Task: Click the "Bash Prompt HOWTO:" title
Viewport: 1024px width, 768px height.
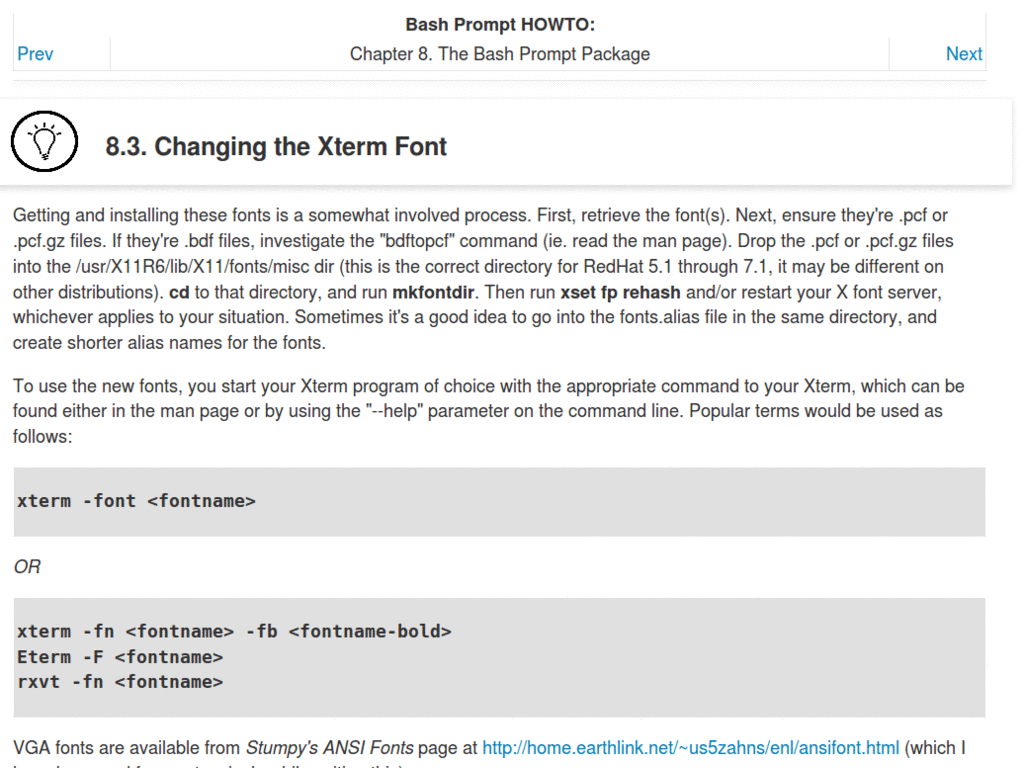Action: [500, 25]
